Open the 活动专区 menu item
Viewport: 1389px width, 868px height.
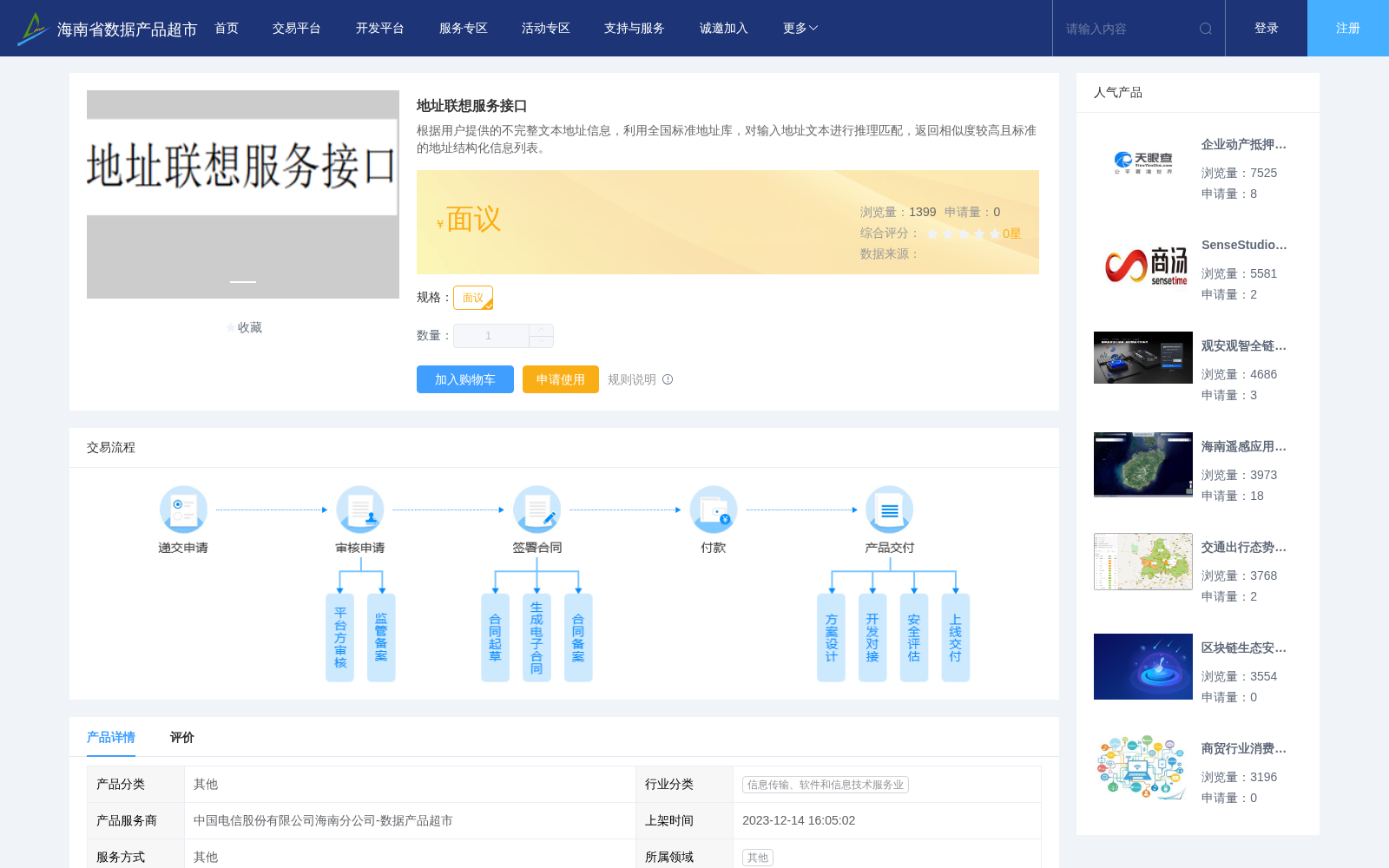point(546,29)
